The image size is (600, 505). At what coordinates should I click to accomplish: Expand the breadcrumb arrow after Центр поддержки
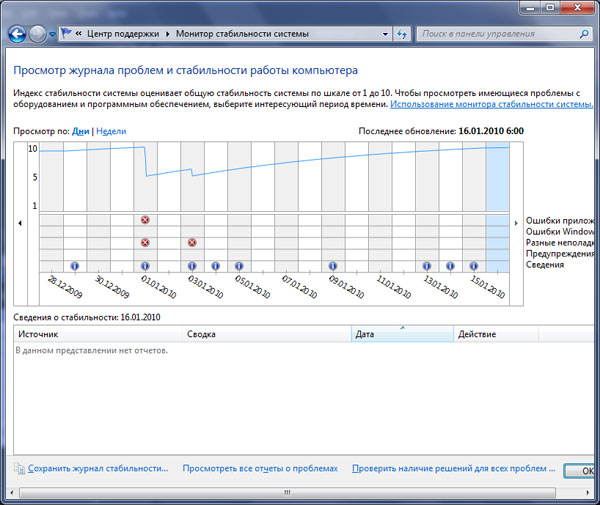168,34
